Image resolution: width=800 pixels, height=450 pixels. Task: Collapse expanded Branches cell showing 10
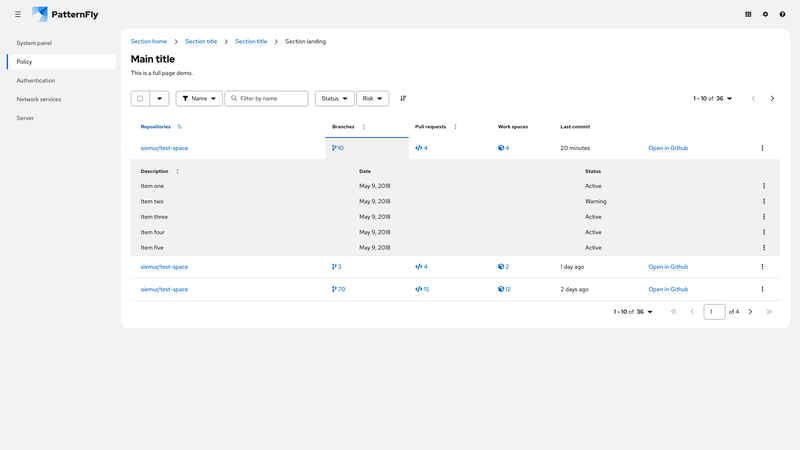click(x=338, y=148)
